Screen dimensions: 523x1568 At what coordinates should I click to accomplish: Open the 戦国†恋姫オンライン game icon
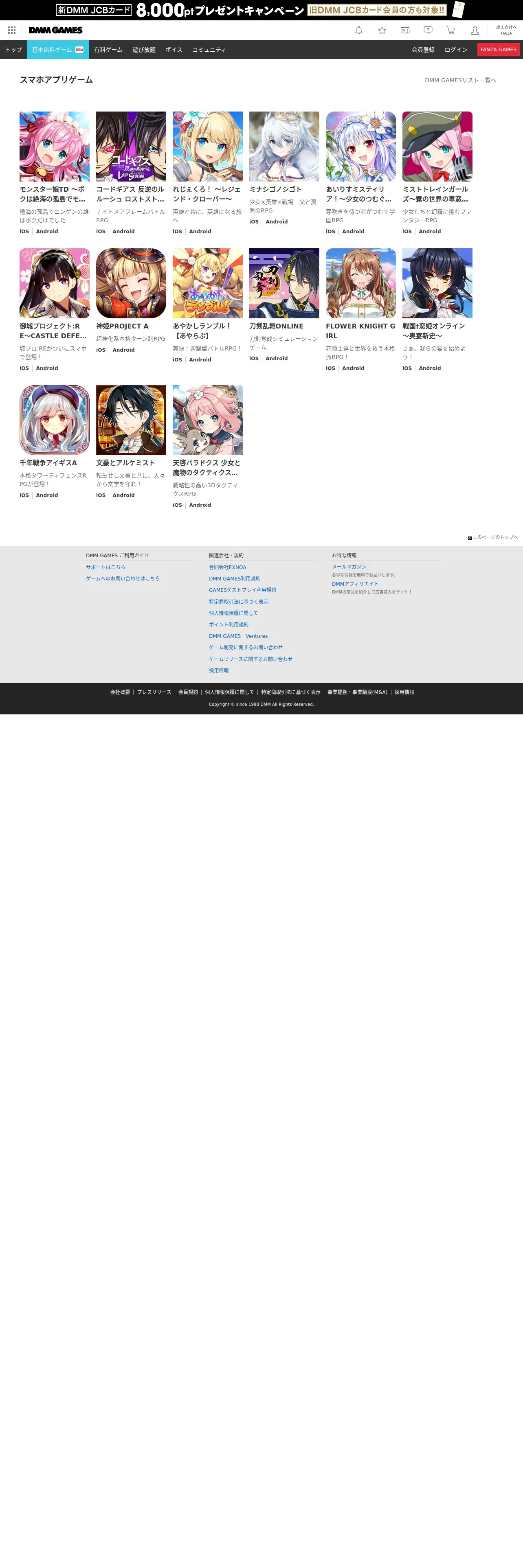(437, 283)
